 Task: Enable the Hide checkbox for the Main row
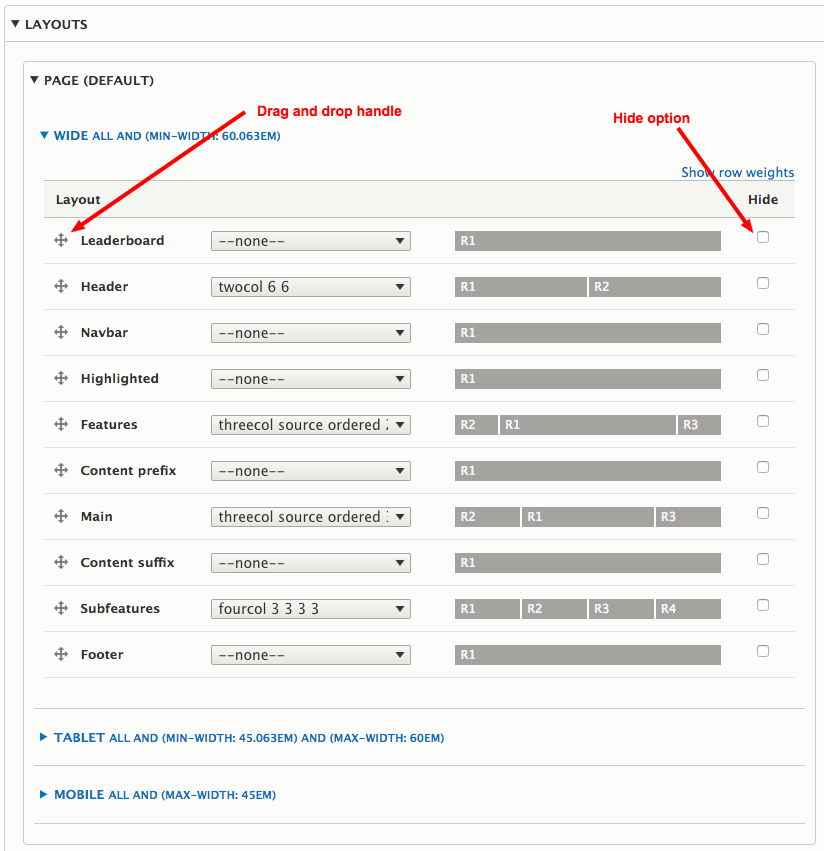[763, 513]
